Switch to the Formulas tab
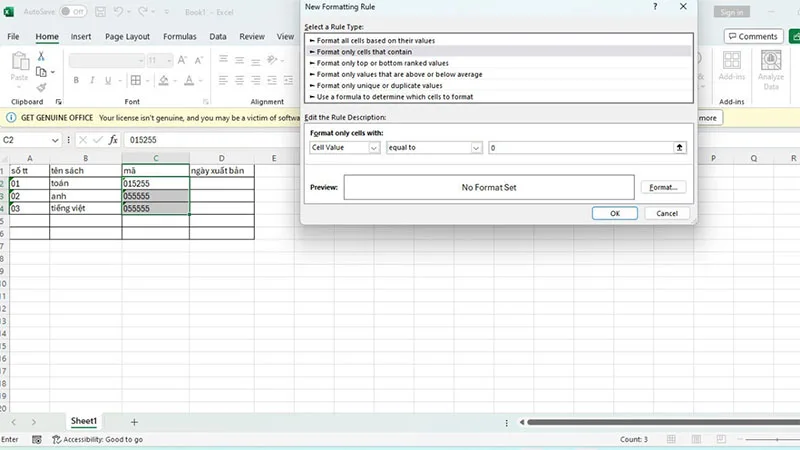This screenshot has width=800, height=450. pyautogui.click(x=180, y=36)
